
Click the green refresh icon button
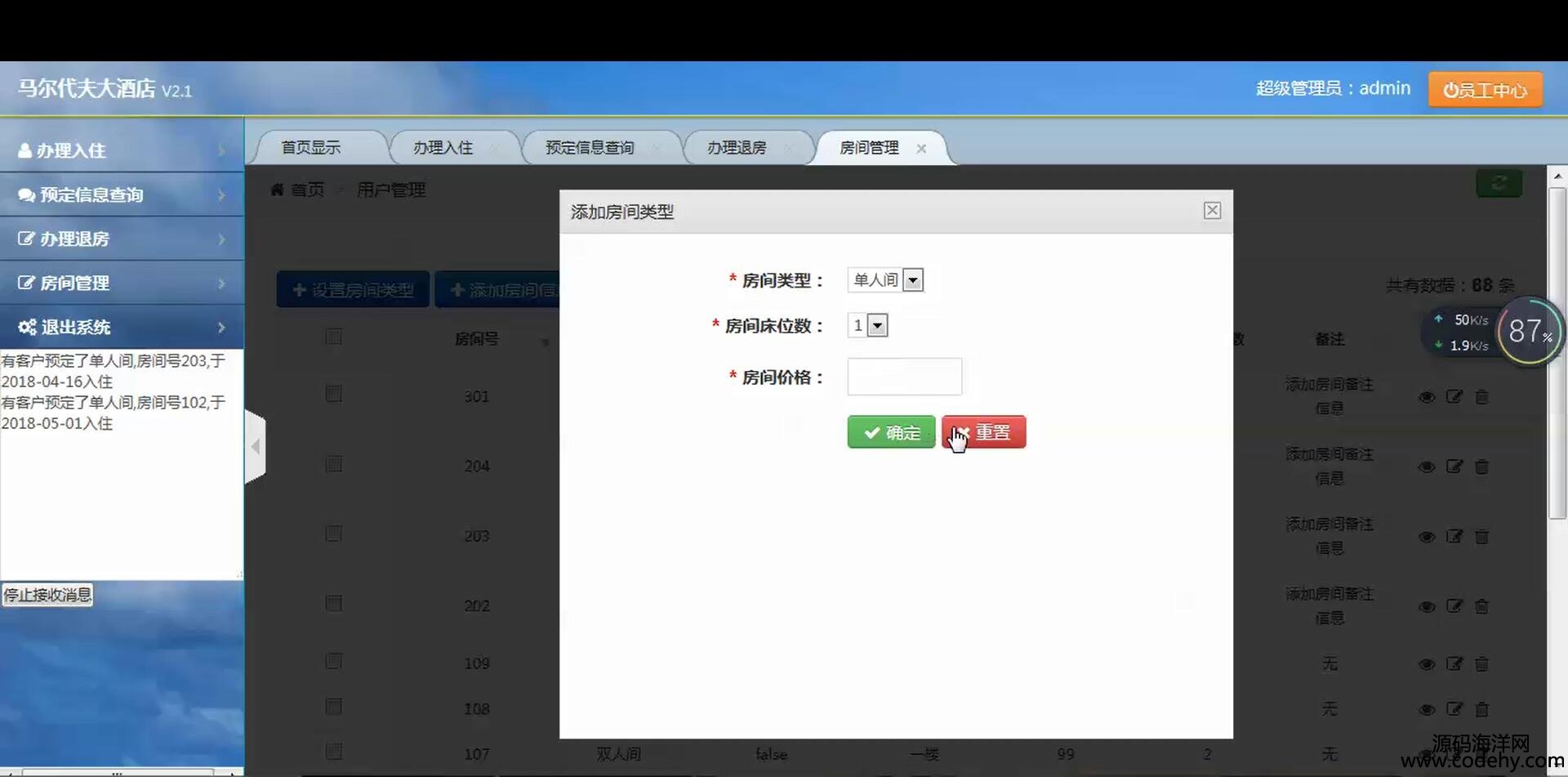pyautogui.click(x=1499, y=184)
